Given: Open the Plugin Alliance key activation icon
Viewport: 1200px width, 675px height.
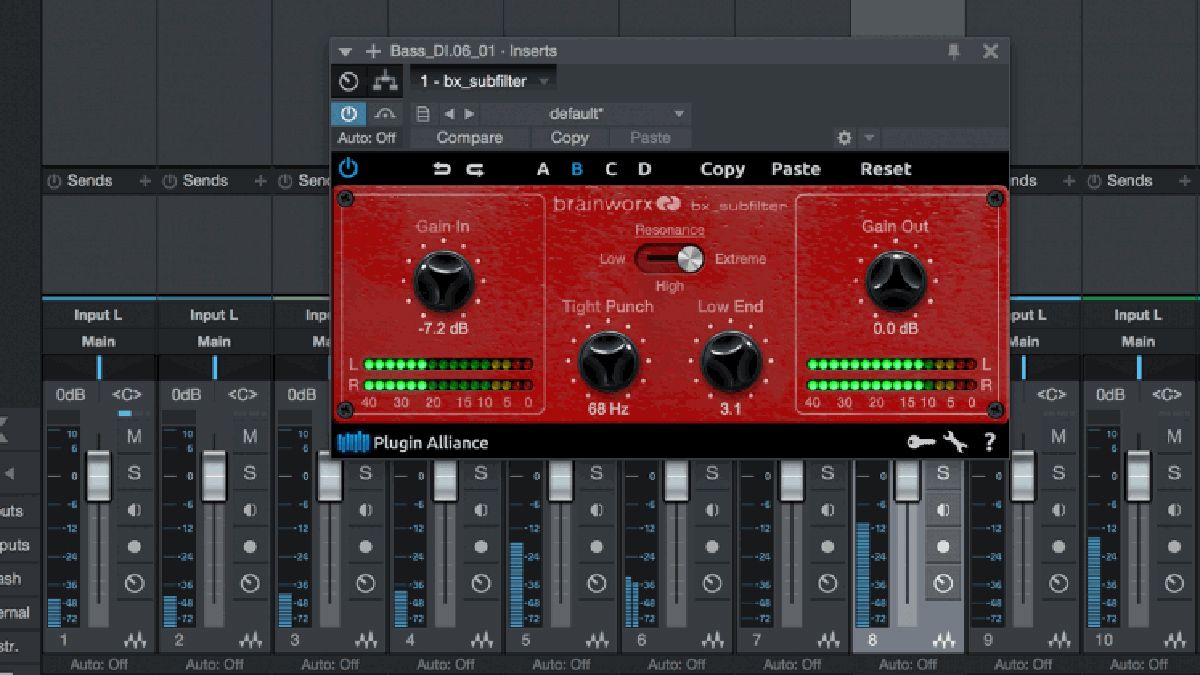Looking at the screenshot, I should click(x=921, y=442).
